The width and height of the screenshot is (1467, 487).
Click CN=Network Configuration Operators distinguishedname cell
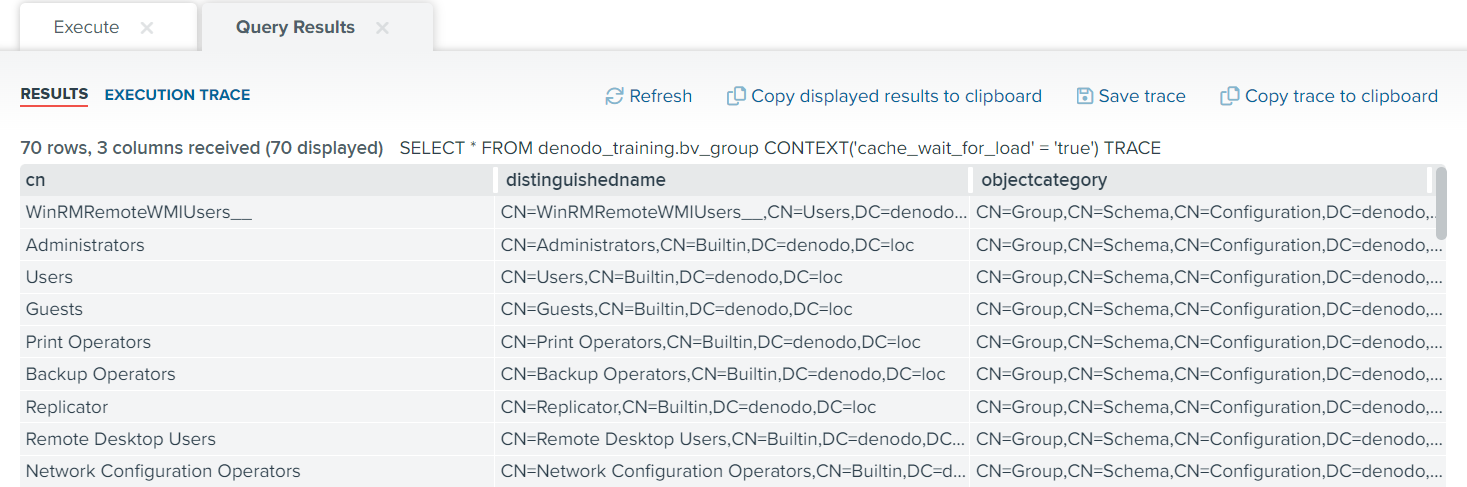coord(732,471)
